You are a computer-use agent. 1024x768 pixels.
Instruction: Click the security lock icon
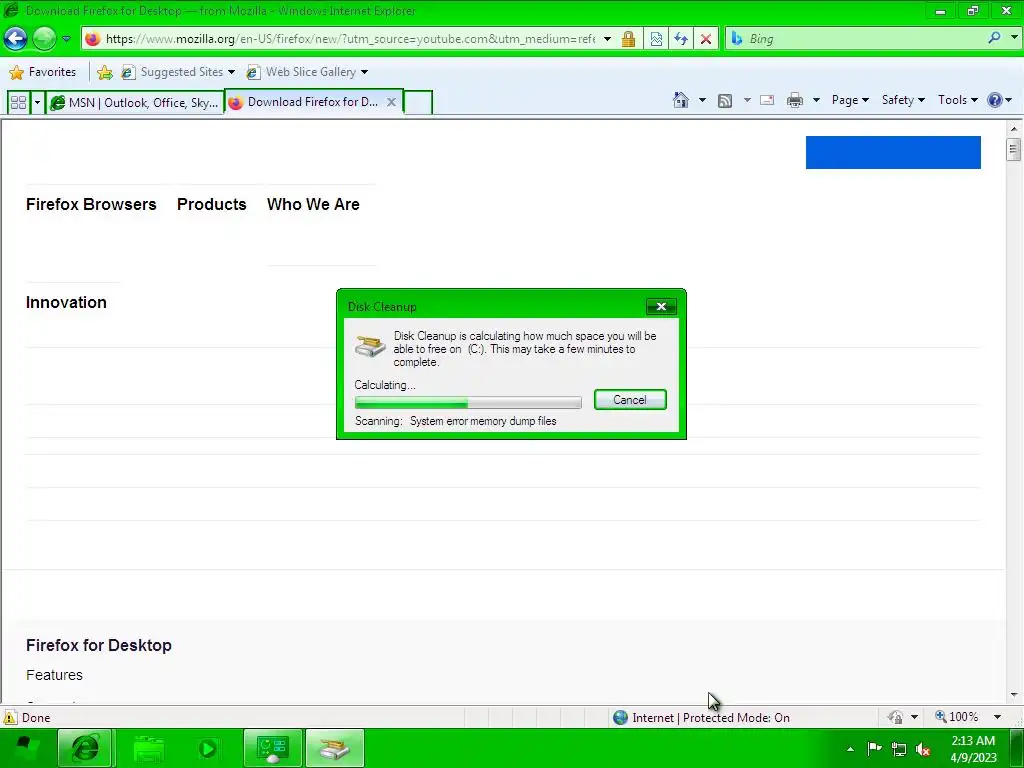pos(628,39)
